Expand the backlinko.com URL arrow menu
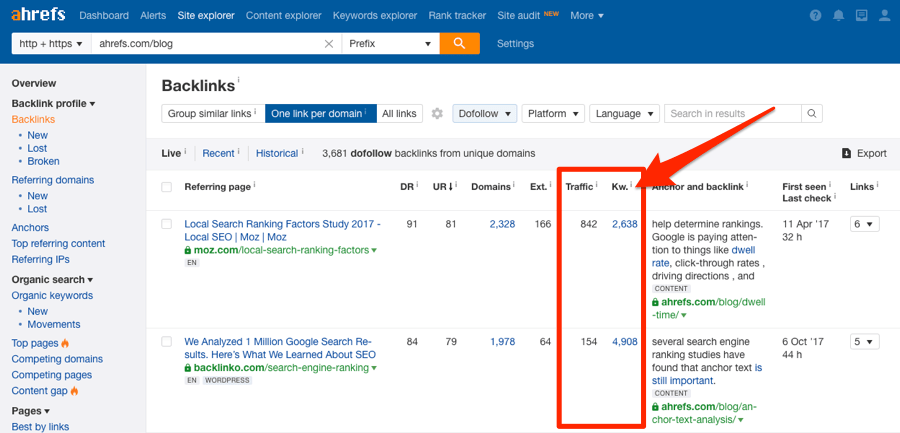Screen dimensions: 900x433 pyautogui.click(x=374, y=368)
